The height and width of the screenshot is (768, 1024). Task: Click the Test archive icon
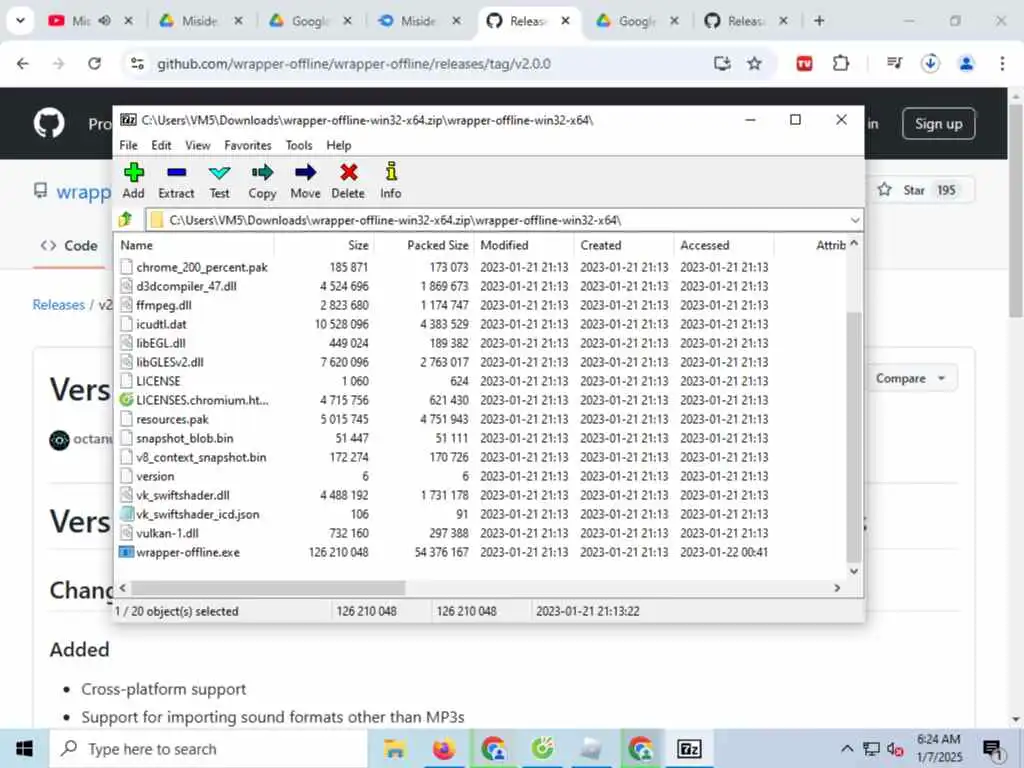pos(219,172)
